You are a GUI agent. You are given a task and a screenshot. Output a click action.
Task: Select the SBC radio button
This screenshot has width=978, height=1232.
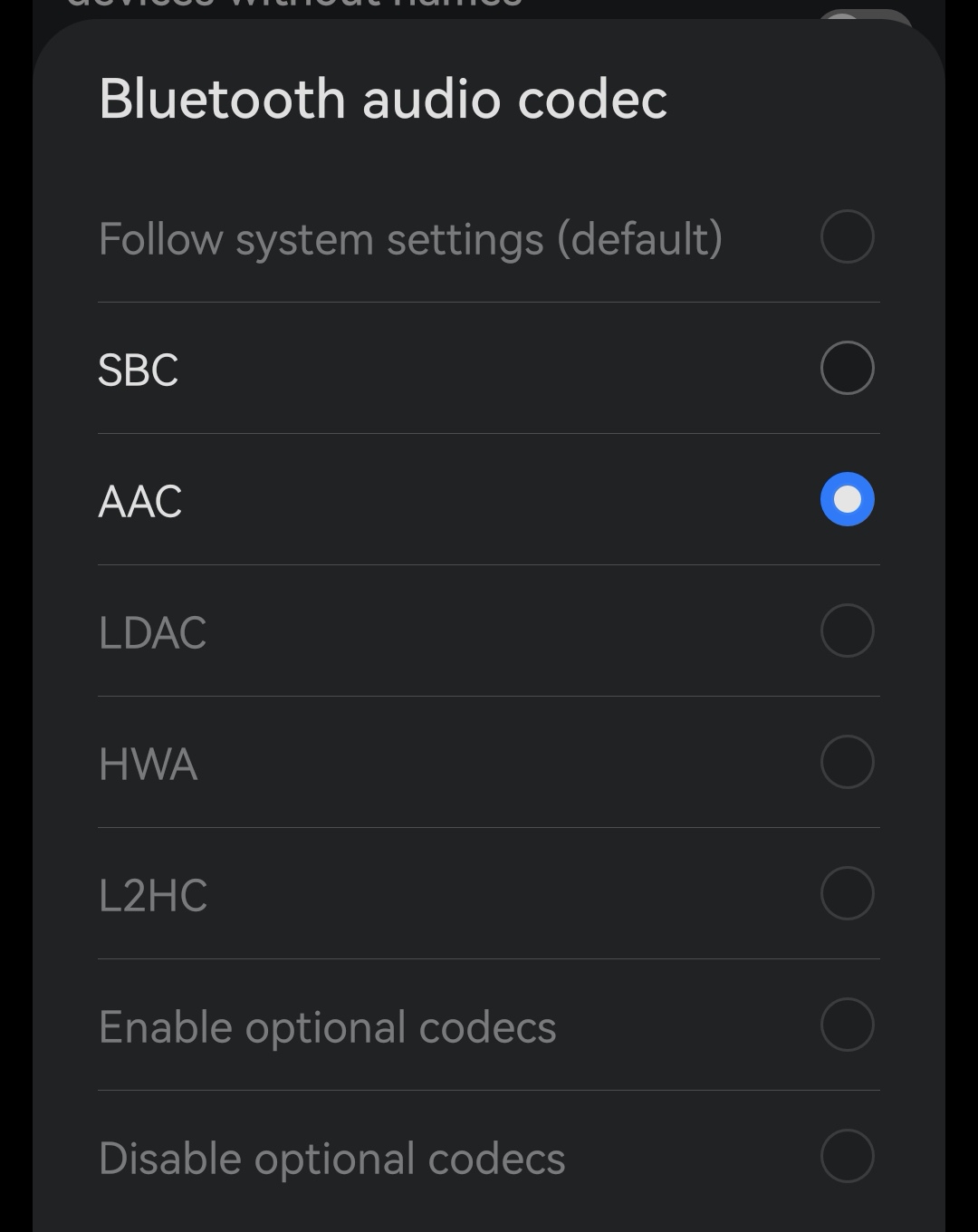pyautogui.click(x=847, y=368)
